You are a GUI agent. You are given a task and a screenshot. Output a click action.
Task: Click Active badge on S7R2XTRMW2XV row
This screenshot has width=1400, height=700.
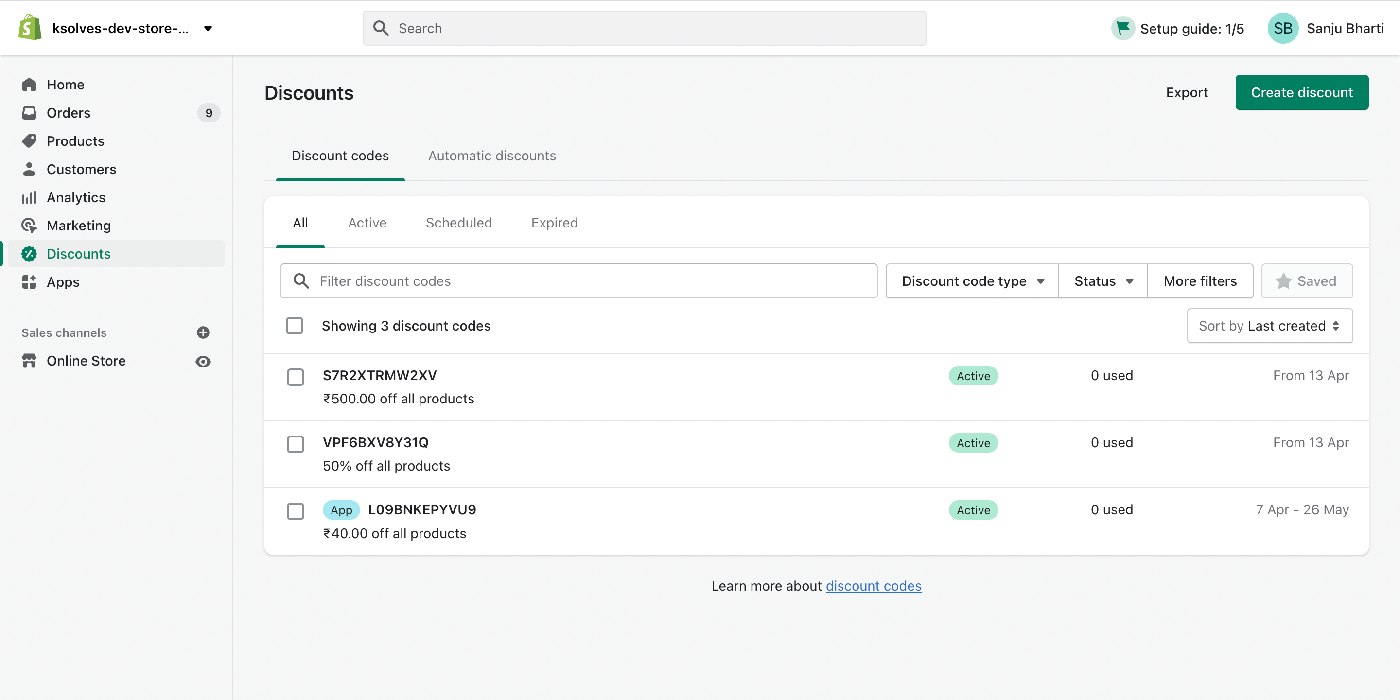[x=973, y=376]
